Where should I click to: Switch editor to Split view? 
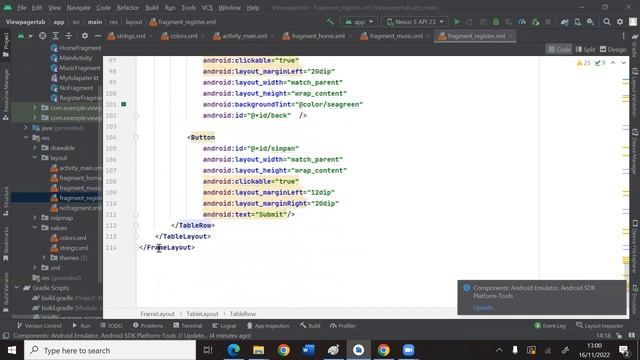point(585,49)
